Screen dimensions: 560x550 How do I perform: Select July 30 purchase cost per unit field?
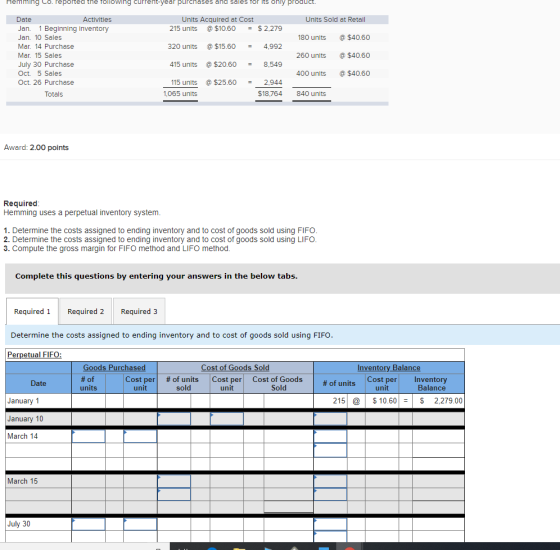click(140, 524)
